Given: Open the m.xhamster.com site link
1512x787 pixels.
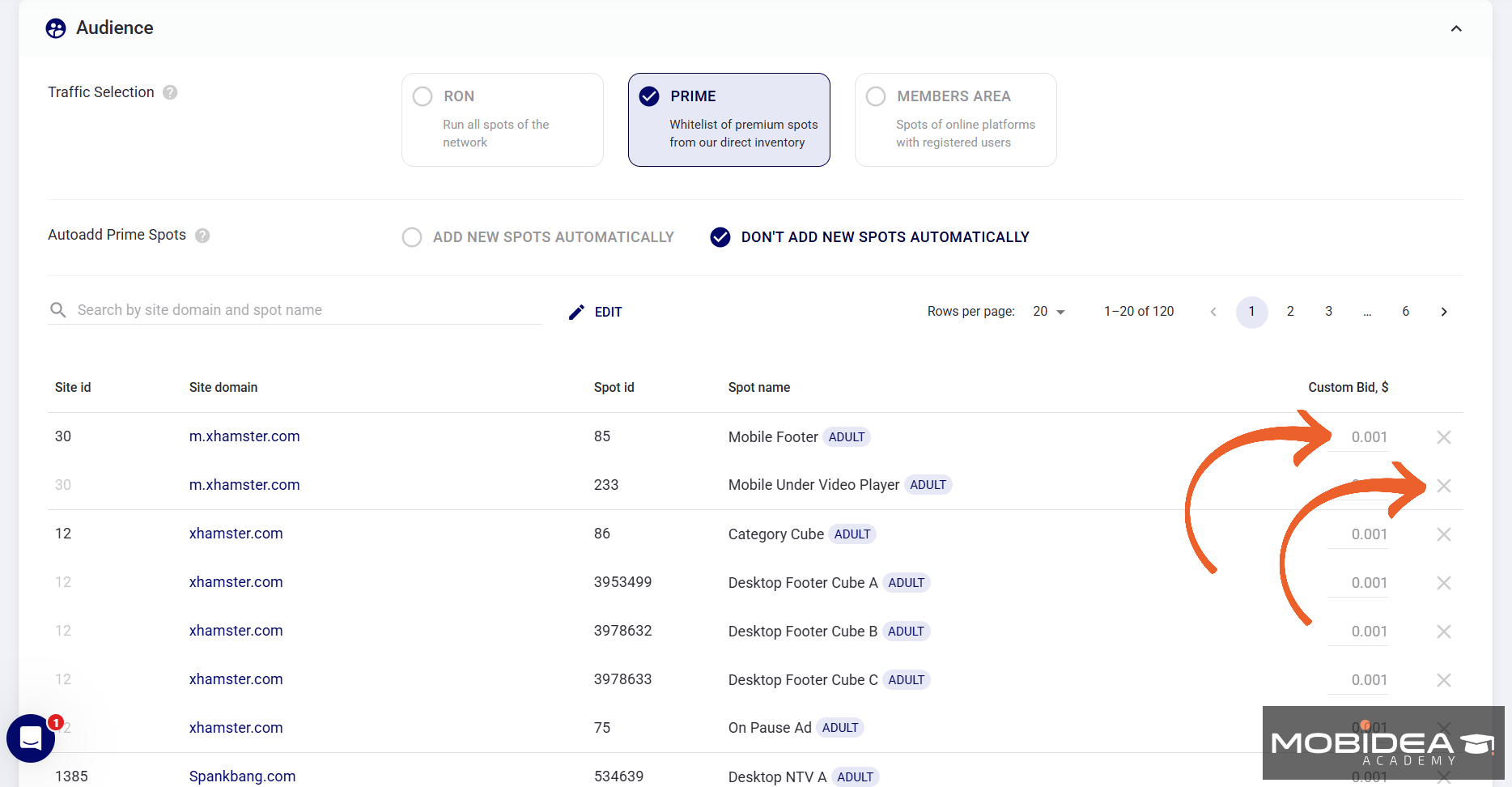Looking at the screenshot, I should tap(244, 436).
